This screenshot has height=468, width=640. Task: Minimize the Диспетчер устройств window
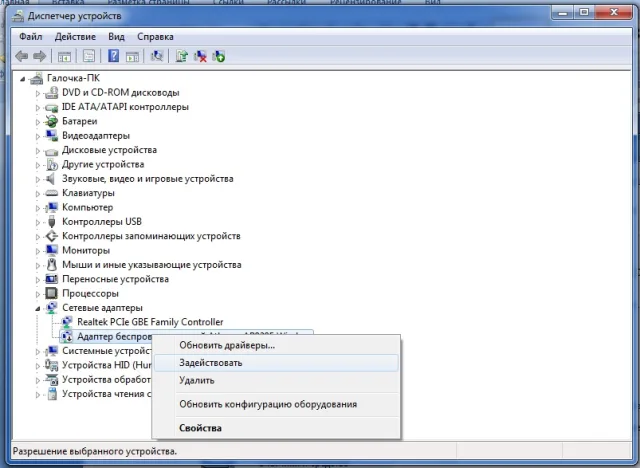(563, 13)
